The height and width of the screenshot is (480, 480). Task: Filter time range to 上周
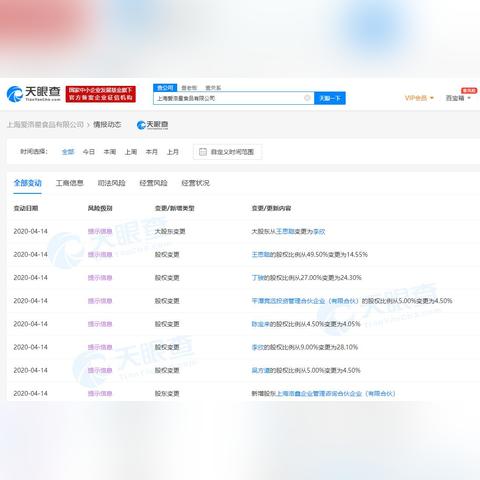(131, 152)
